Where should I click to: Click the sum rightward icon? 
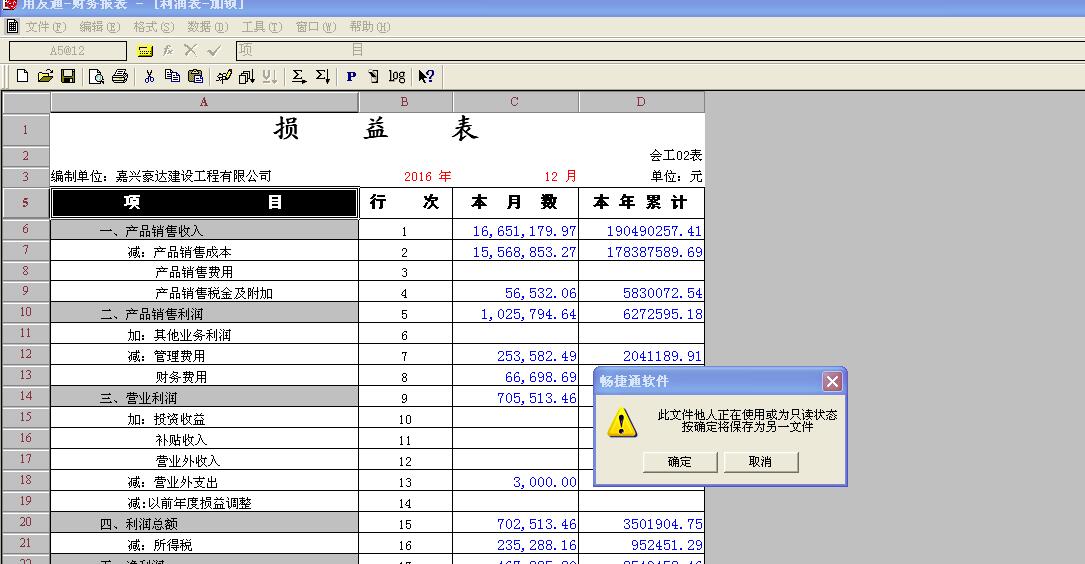tap(299, 76)
